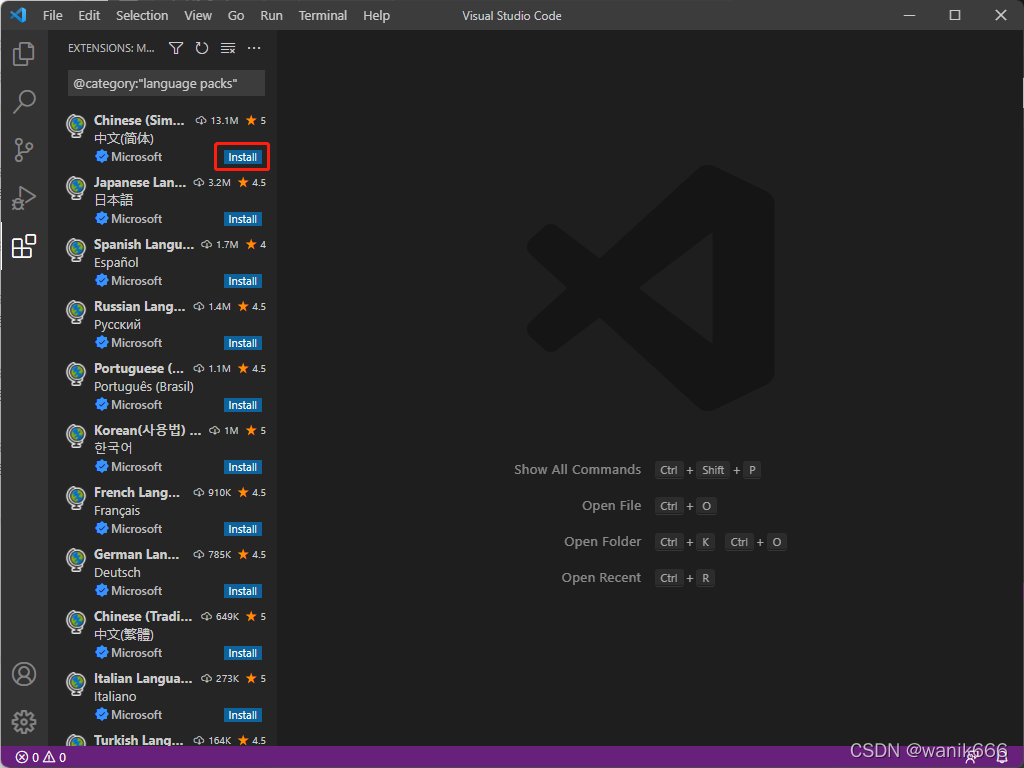Click the Spanish language pack globe icon
Image resolution: width=1024 pixels, height=768 pixels.
tap(76, 249)
